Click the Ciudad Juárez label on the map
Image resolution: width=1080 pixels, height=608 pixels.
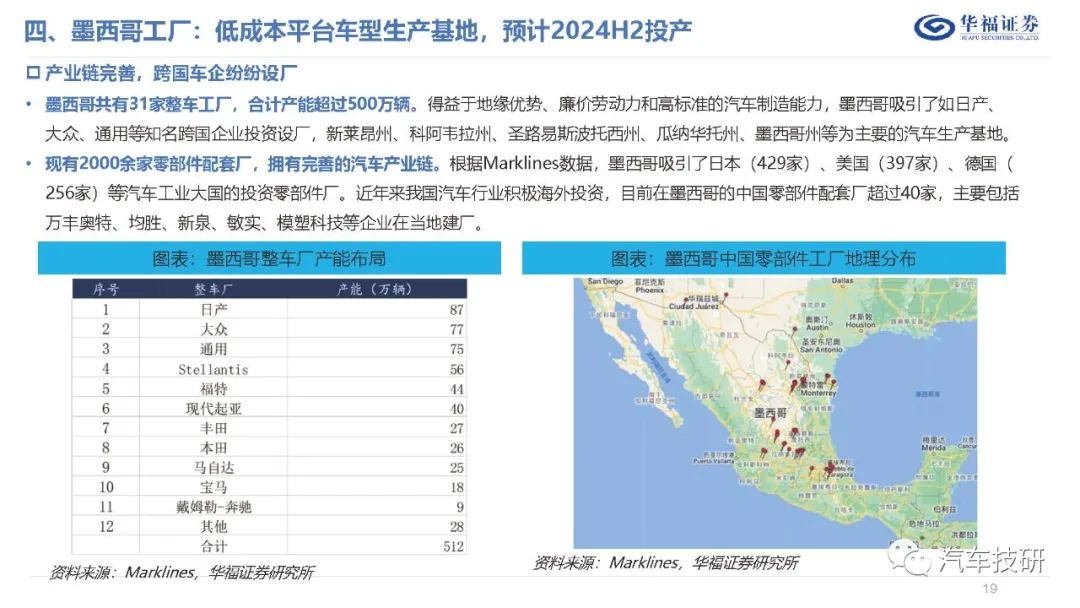click(694, 306)
